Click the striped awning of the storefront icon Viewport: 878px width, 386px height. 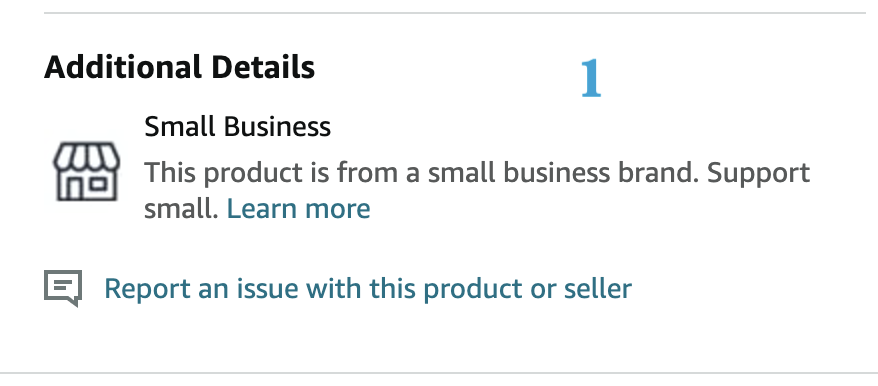click(86, 155)
